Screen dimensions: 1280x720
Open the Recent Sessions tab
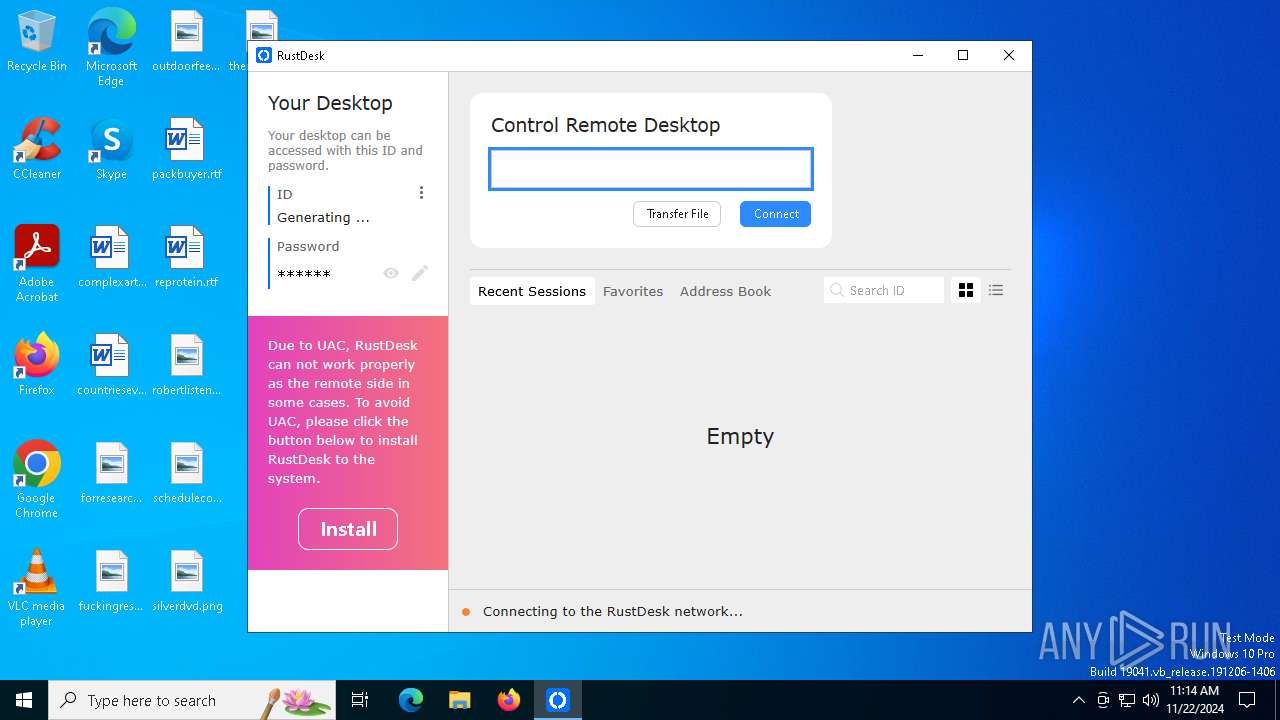point(532,291)
